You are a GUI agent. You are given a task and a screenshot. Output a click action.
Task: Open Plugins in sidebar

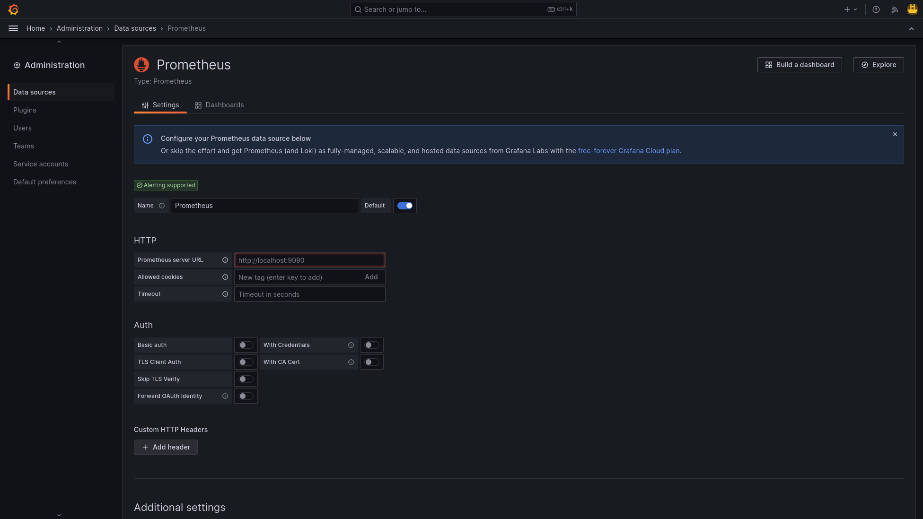pyautogui.click(x=25, y=110)
